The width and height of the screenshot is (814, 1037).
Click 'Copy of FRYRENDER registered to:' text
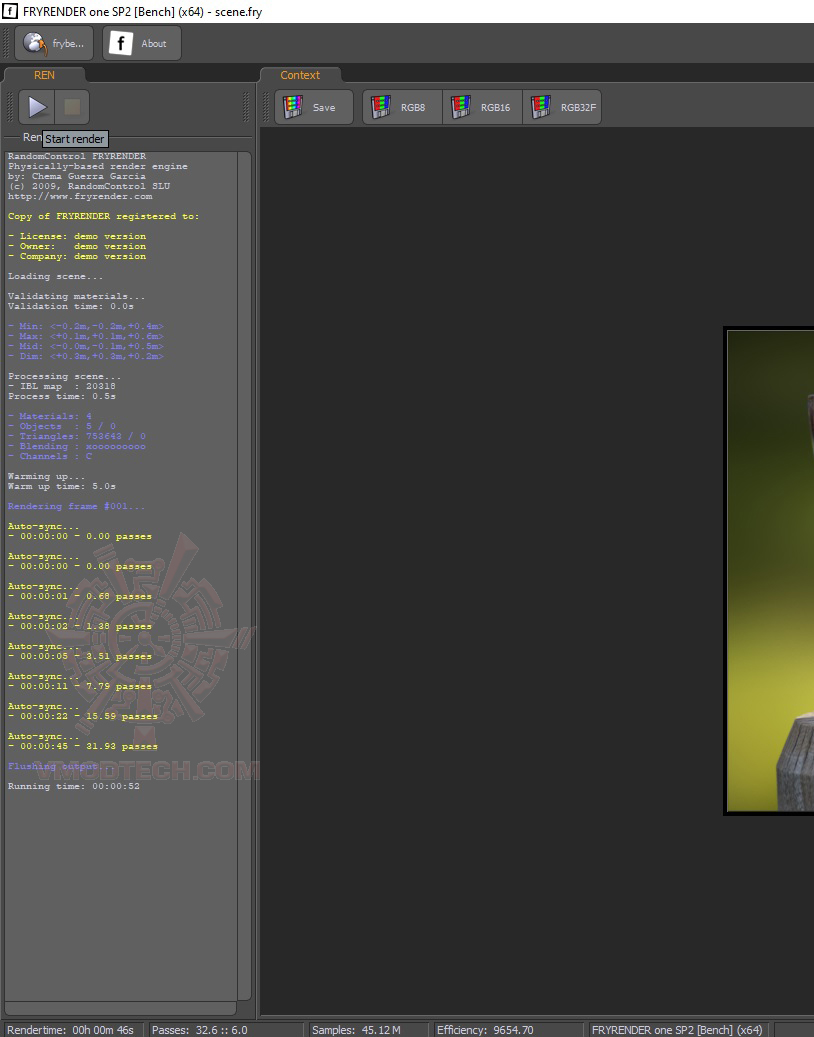pos(103,216)
